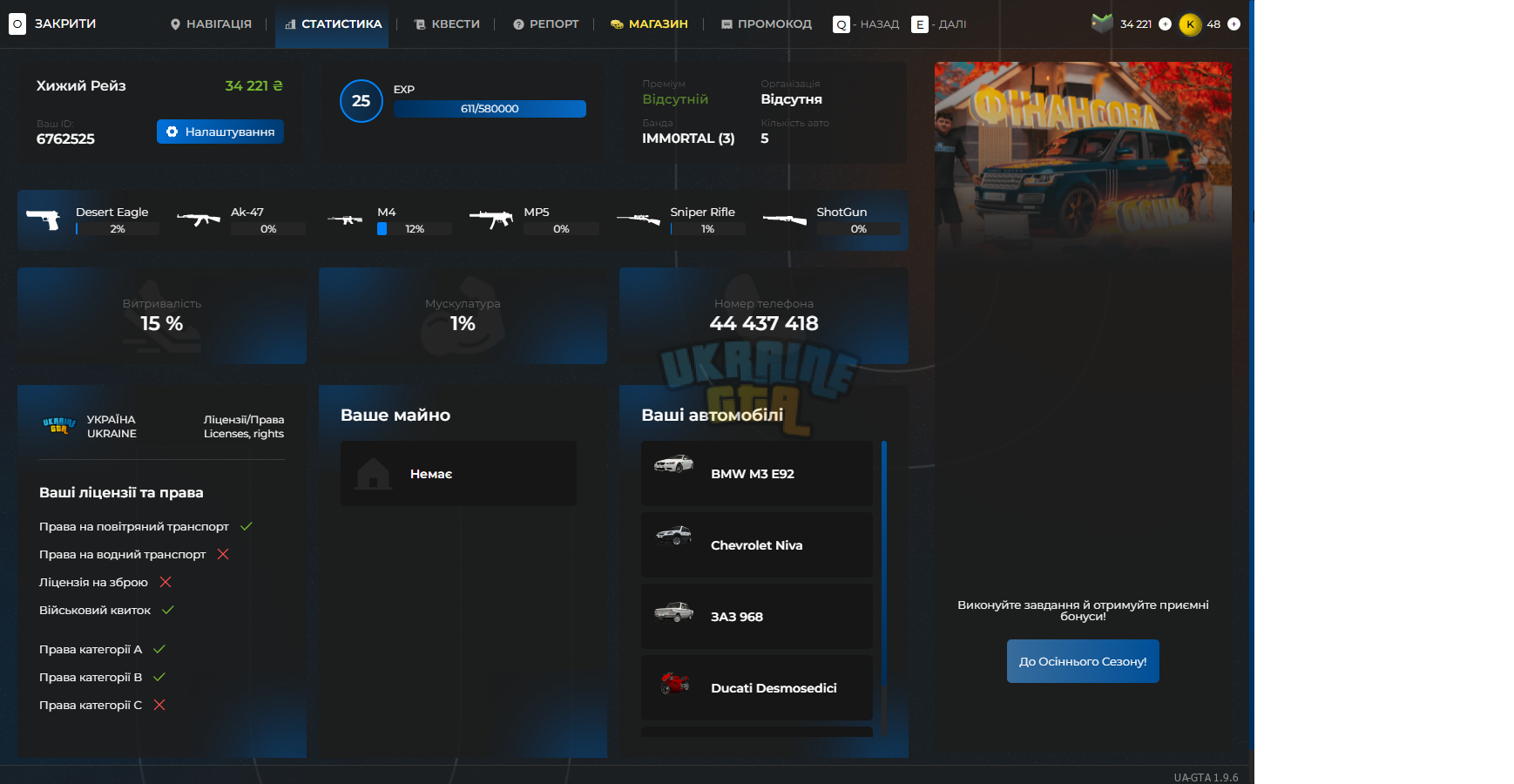The width and height of the screenshot is (1514, 784).
Task: Select the Ducati Desmosedici motorcycle
Action: tap(757, 687)
